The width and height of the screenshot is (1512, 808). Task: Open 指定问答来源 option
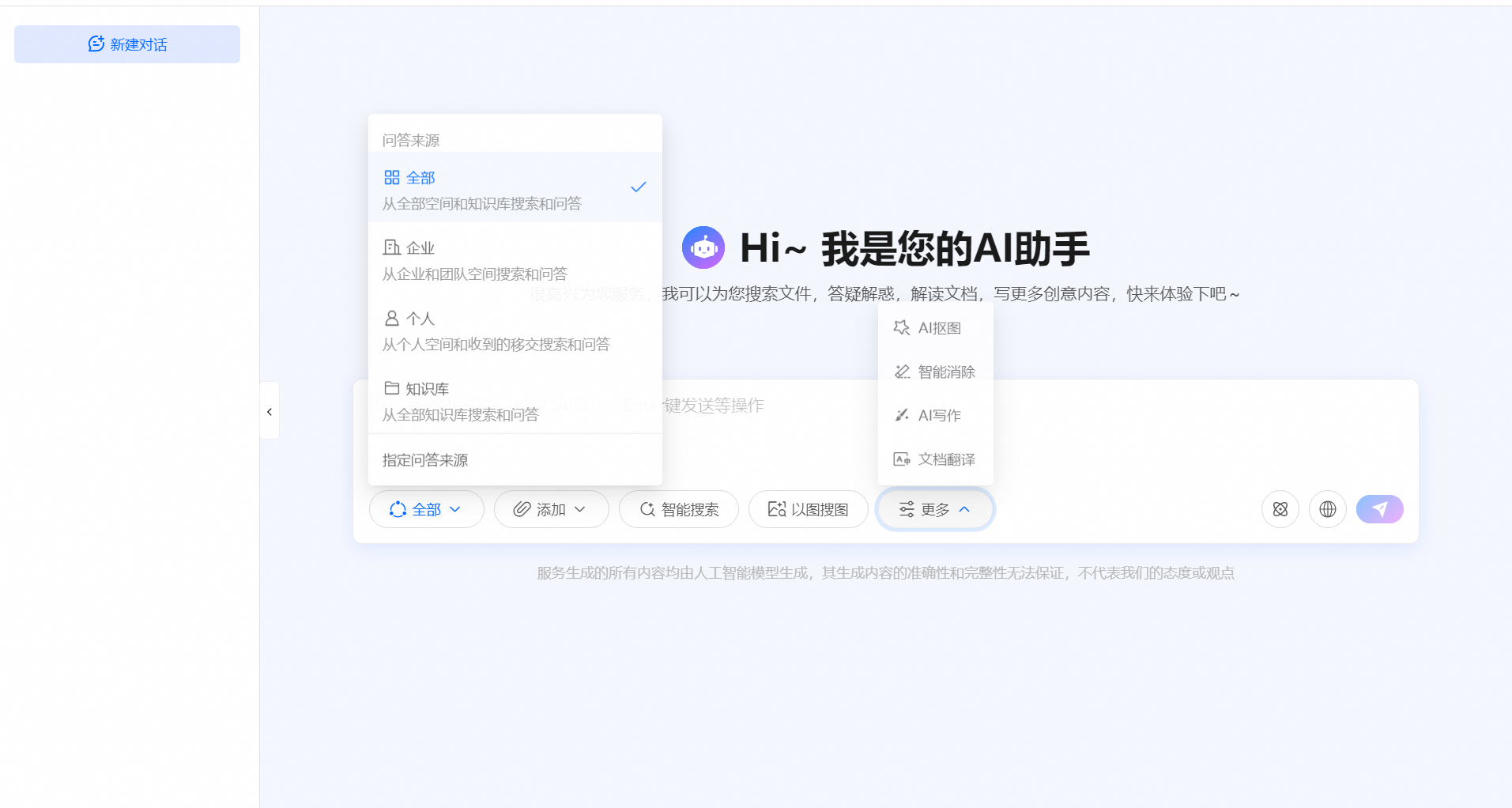(x=515, y=460)
